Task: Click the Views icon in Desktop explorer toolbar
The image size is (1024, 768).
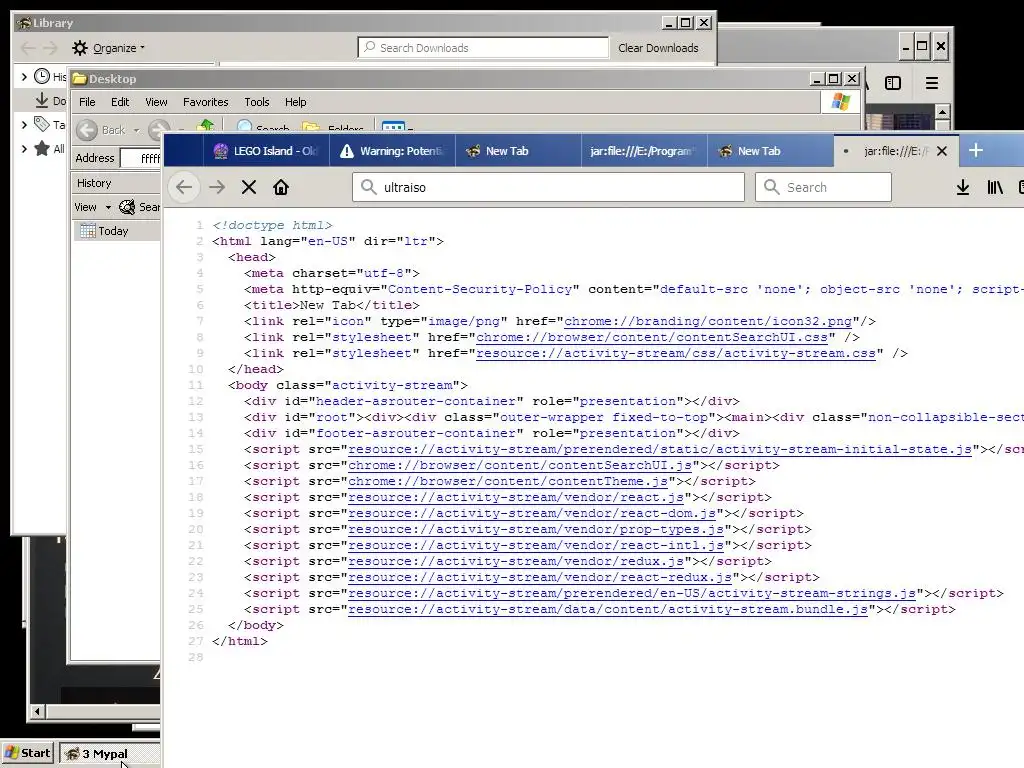Action: 393,126
